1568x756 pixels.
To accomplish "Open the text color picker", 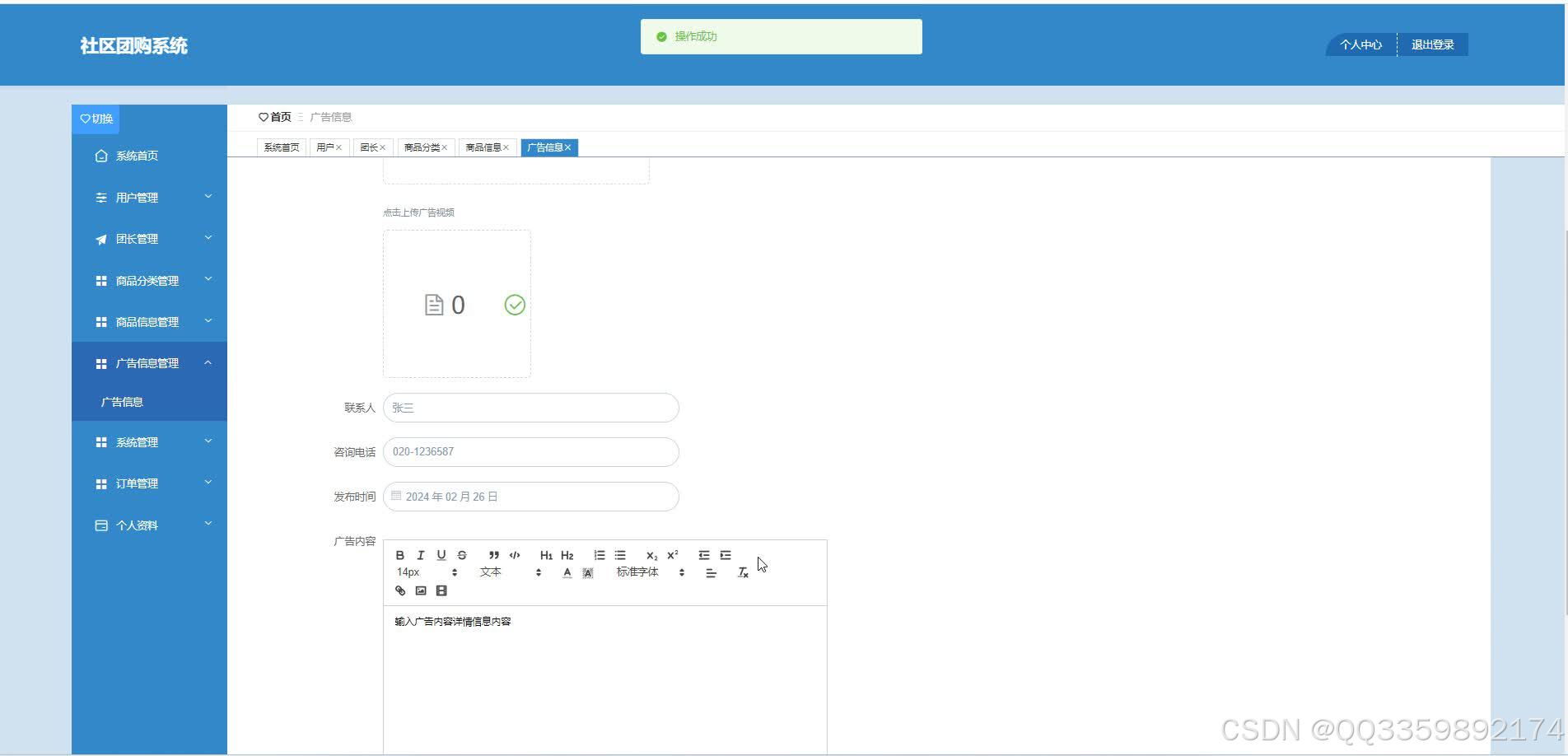I will click(x=567, y=572).
